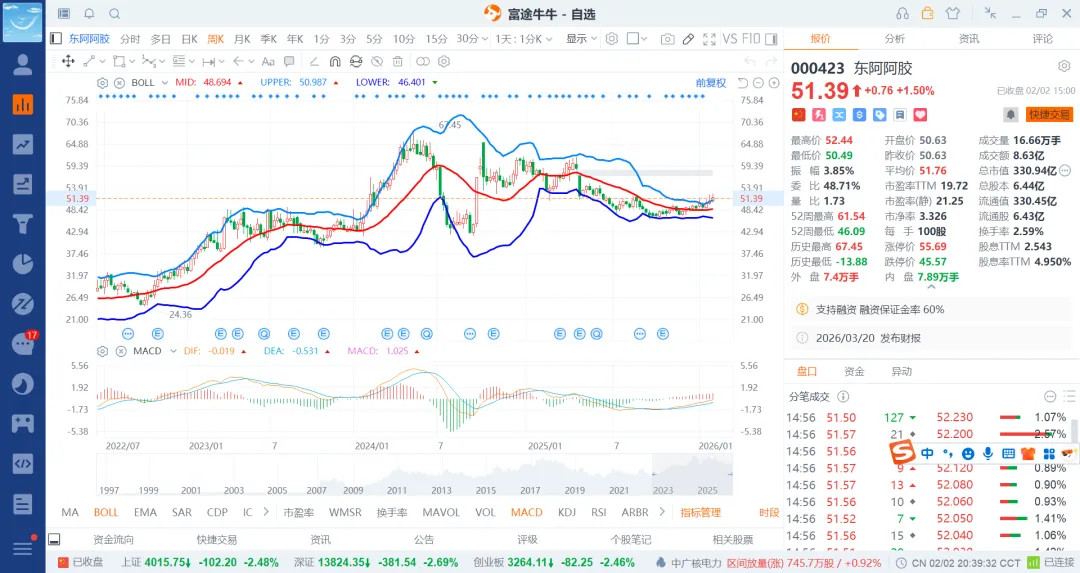Viewport: 1080px width, 573px height.
Task: Open the orange markets chart sidebar icon
Action: click(x=23, y=104)
